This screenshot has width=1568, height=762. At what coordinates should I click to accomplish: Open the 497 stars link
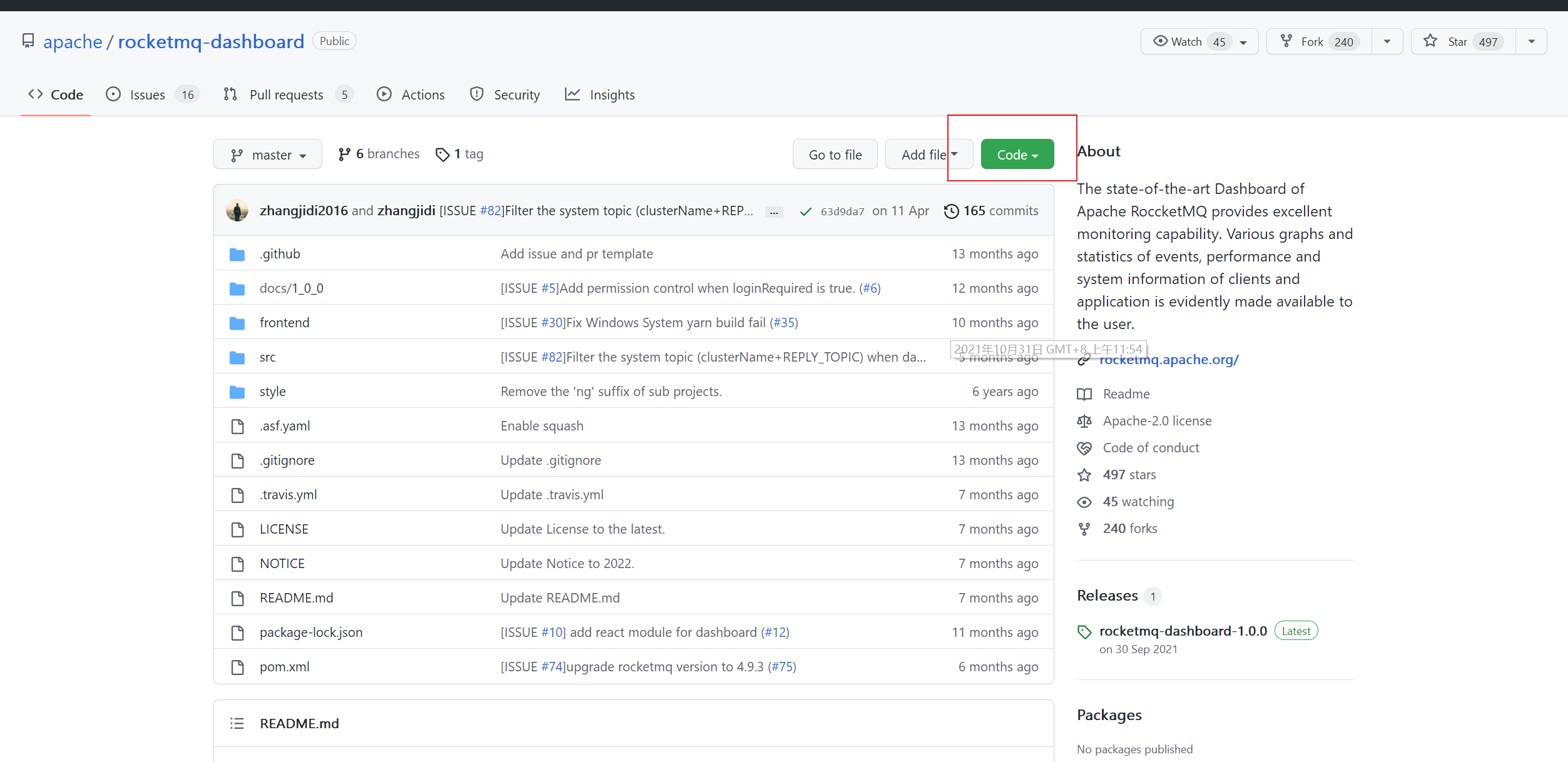(x=1129, y=475)
